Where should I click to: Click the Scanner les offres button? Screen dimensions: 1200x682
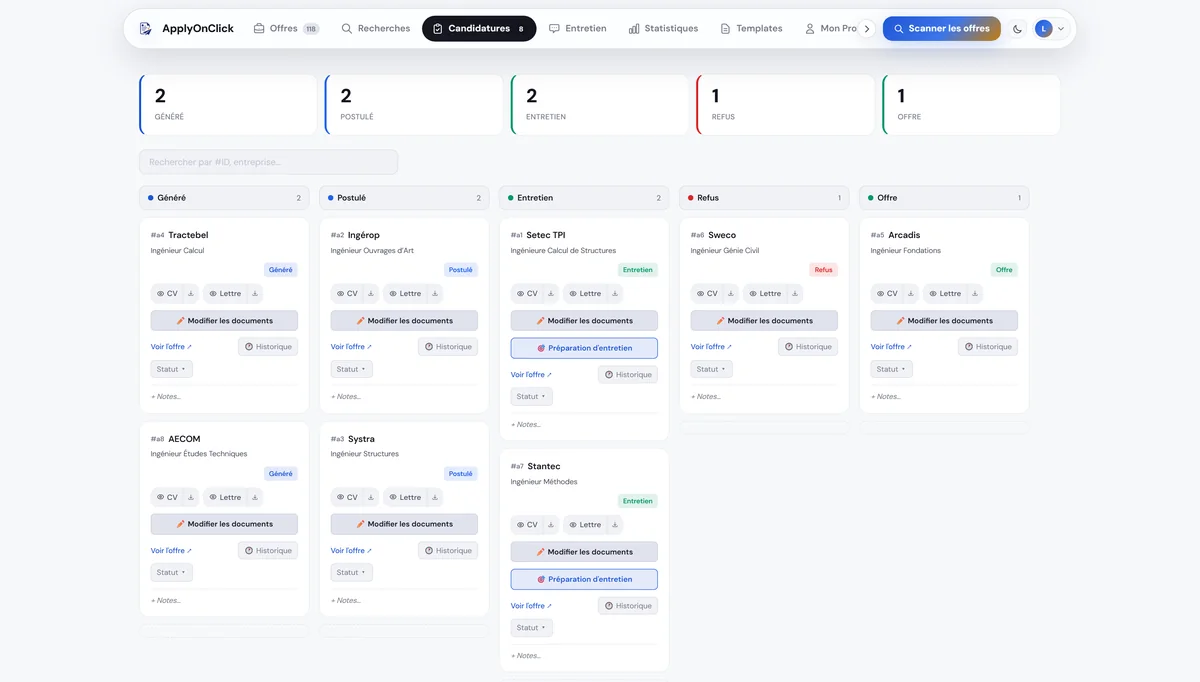click(x=942, y=29)
